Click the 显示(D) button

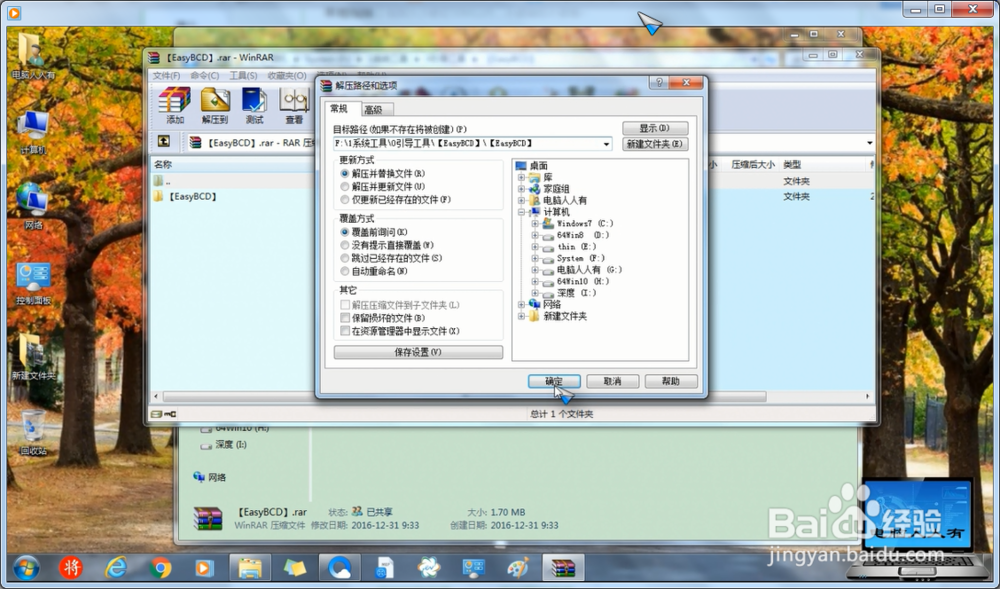coord(655,127)
